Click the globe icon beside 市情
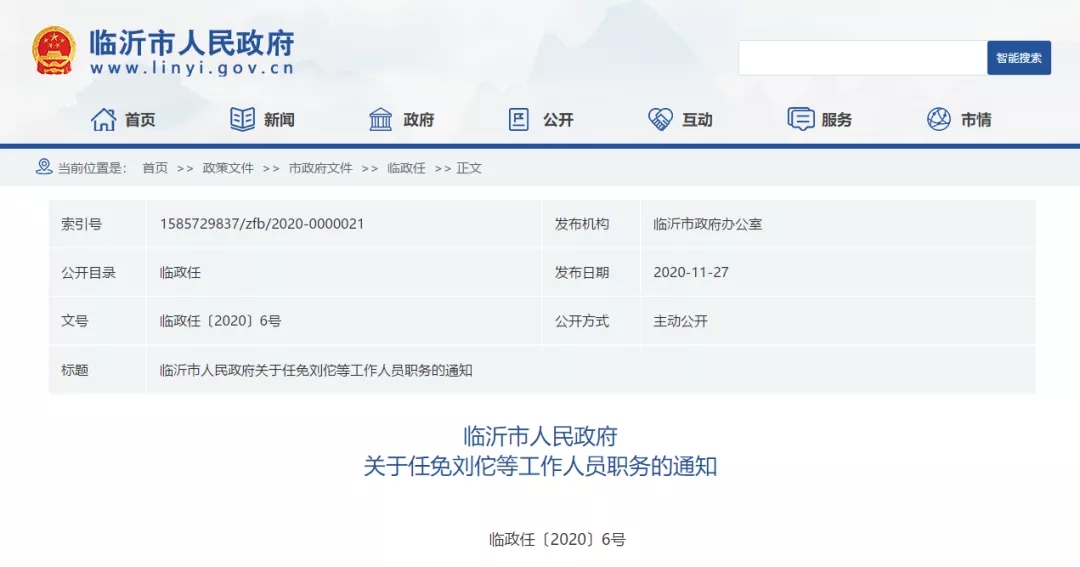 (939, 119)
